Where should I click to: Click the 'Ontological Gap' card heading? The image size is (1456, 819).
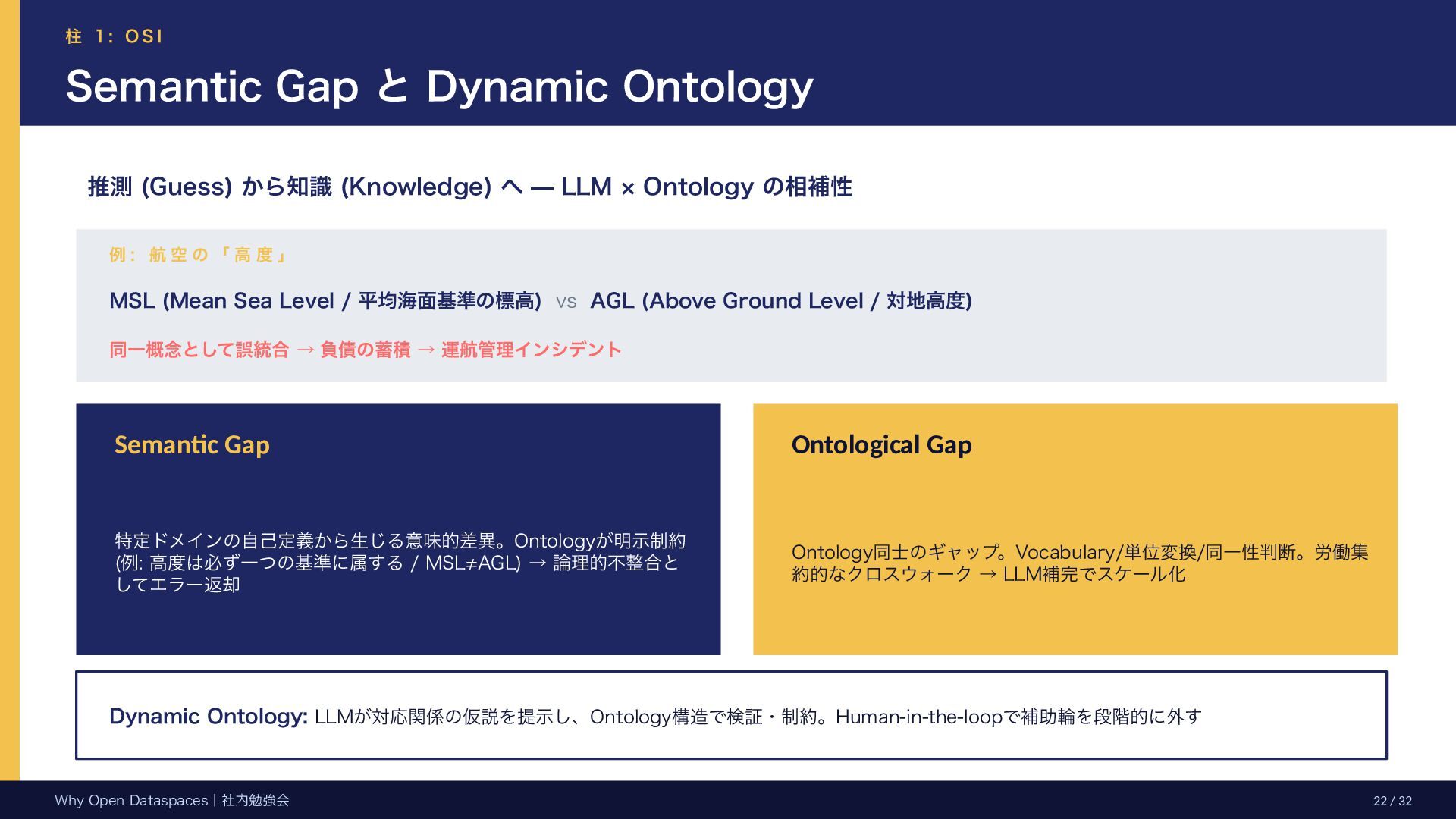[x=881, y=444]
